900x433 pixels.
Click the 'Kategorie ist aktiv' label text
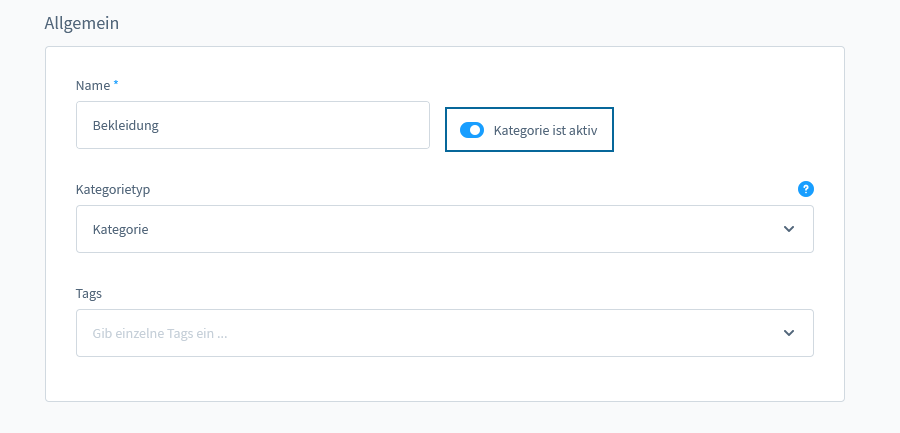pyautogui.click(x=545, y=130)
